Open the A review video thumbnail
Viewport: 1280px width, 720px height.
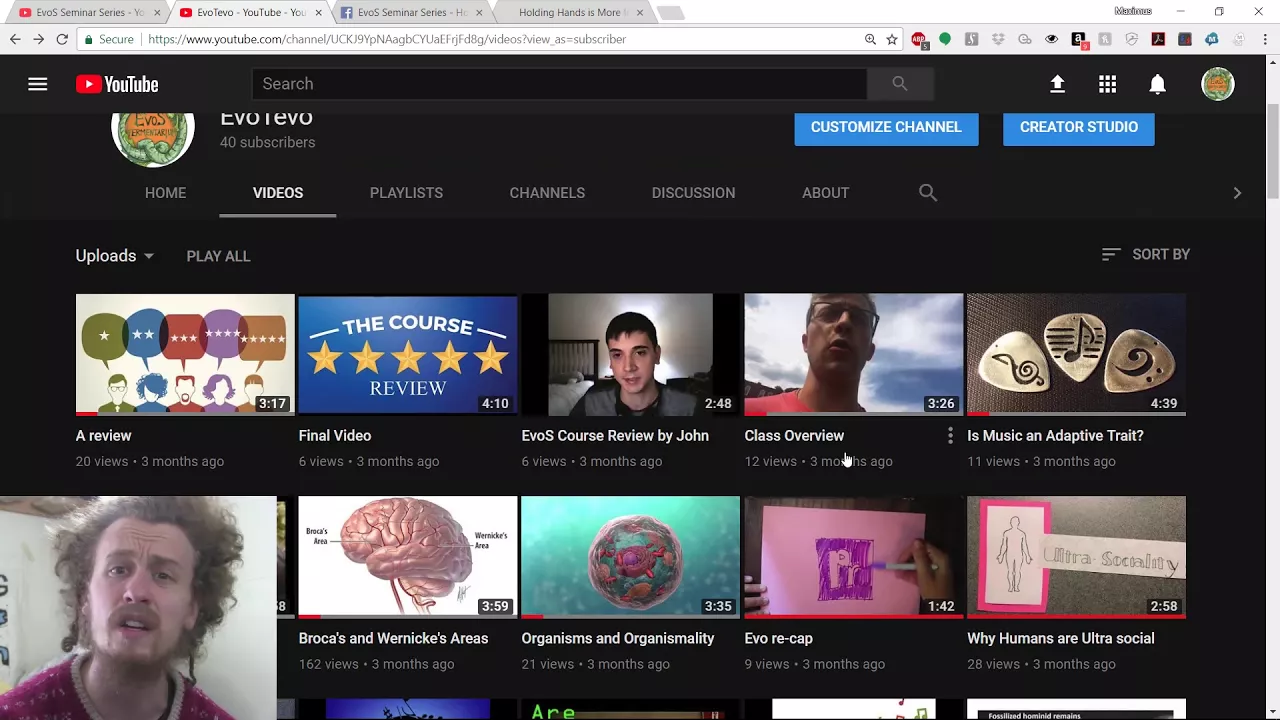point(185,354)
